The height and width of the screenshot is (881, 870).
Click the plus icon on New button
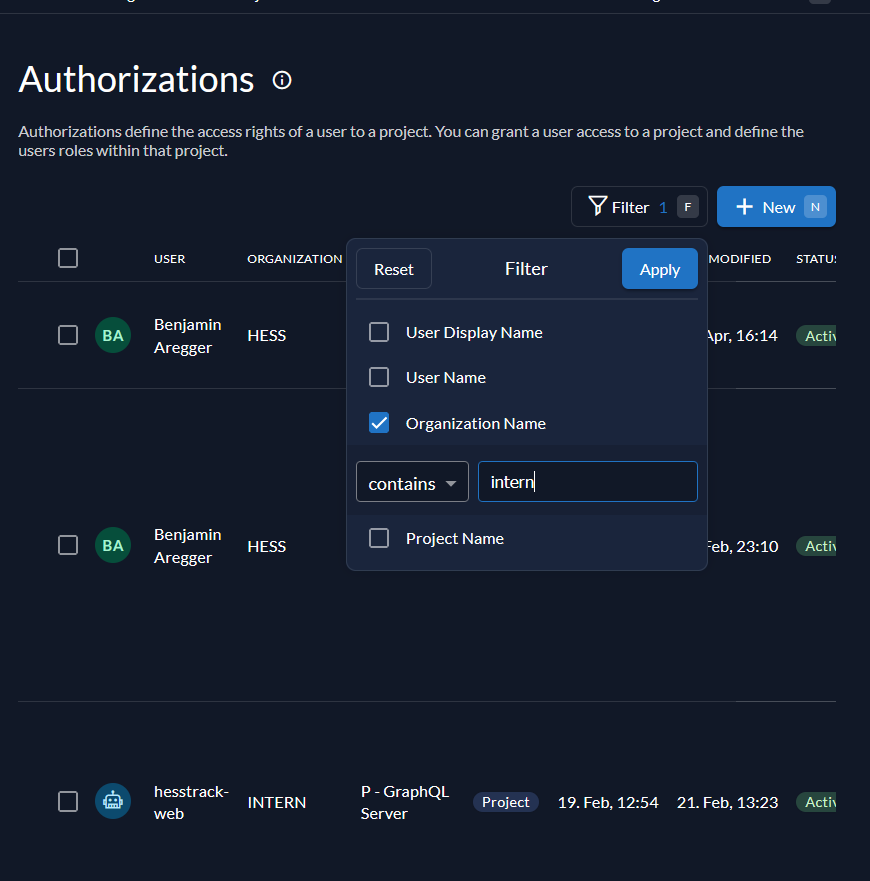(744, 207)
